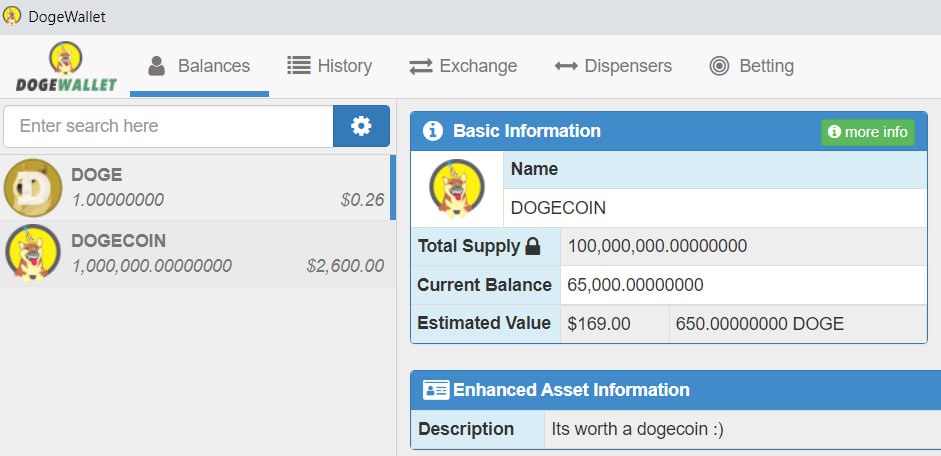Click the Current Balance value 65,000.00000000
The image size is (941, 456).
tap(636, 284)
